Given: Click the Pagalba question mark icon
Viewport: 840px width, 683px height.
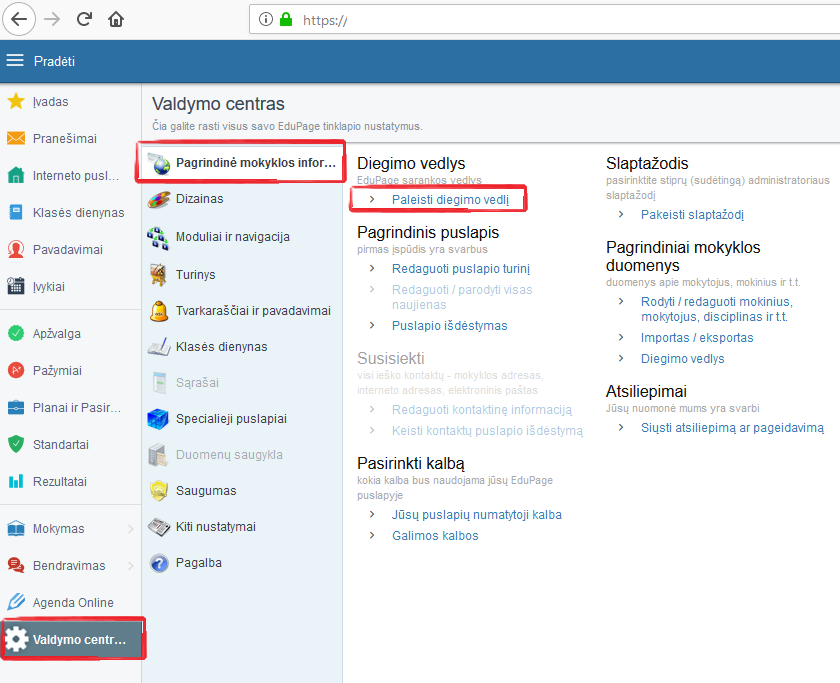Looking at the screenshot, I should tap(159, 563).
